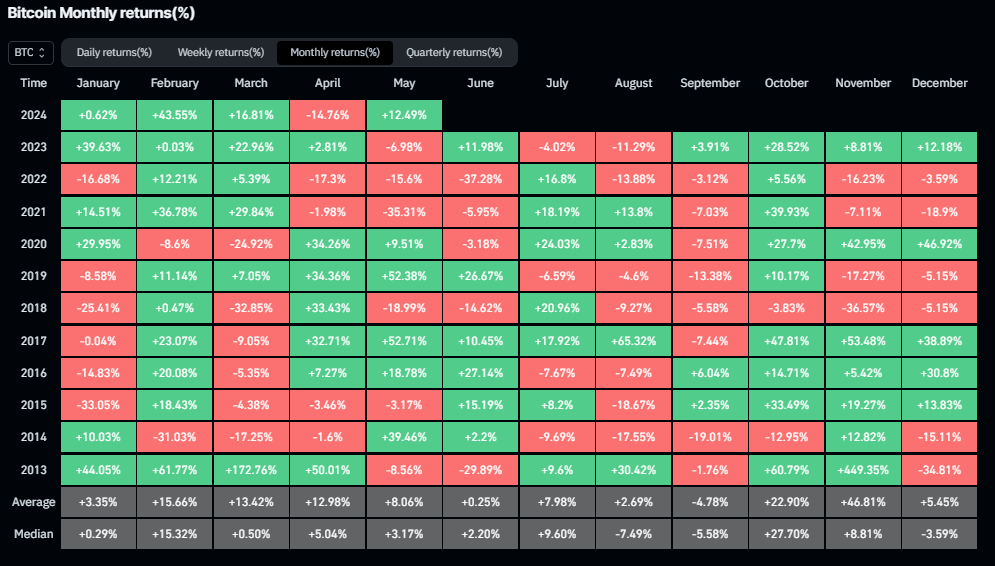Click the 2021 May -35.31% cell
This screenshot has height=566, width=995.
click(x=404, y=211)
